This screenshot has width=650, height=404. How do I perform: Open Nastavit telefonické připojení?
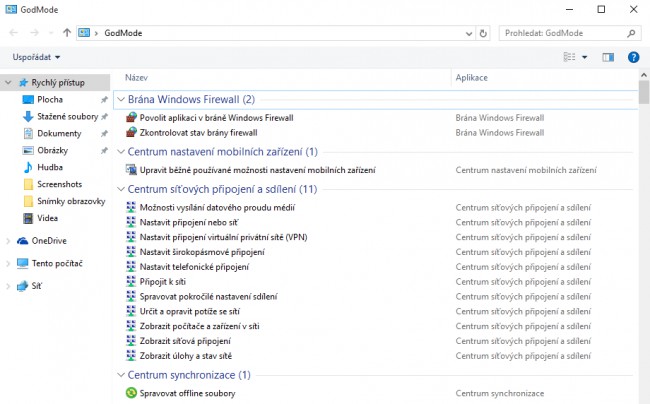coord(194,267)
